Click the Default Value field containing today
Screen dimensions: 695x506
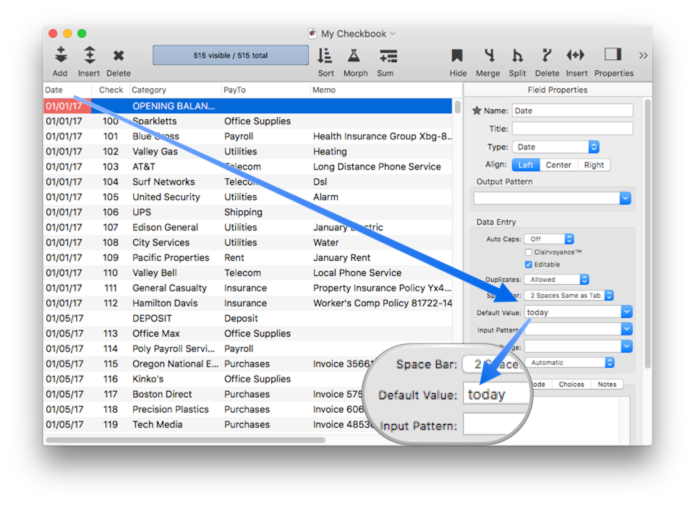[573, 312]
